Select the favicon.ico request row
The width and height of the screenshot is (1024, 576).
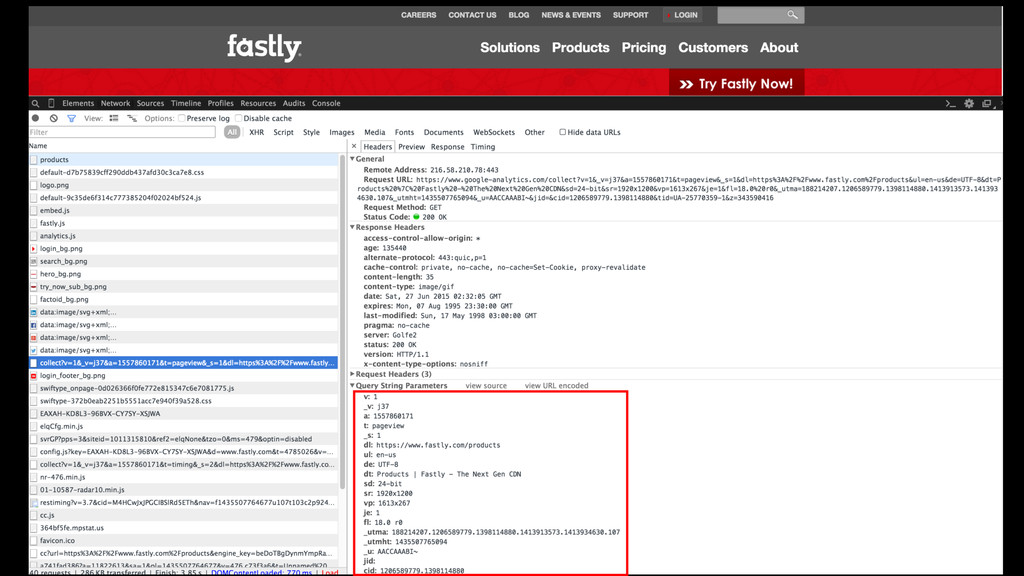pos(184,540)
